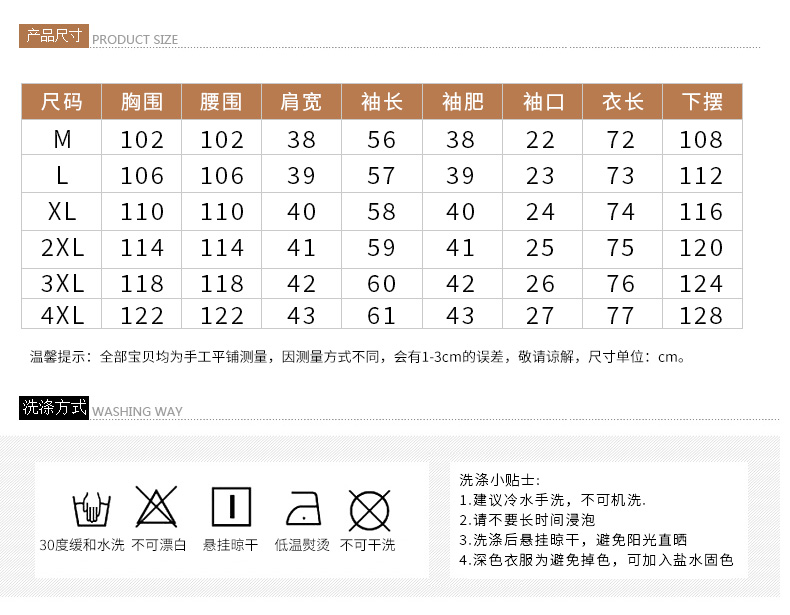This screenshot has height=615, width=790.
Task: Click the 胸围 value 110 in row XL
Action: click(142, 212)
